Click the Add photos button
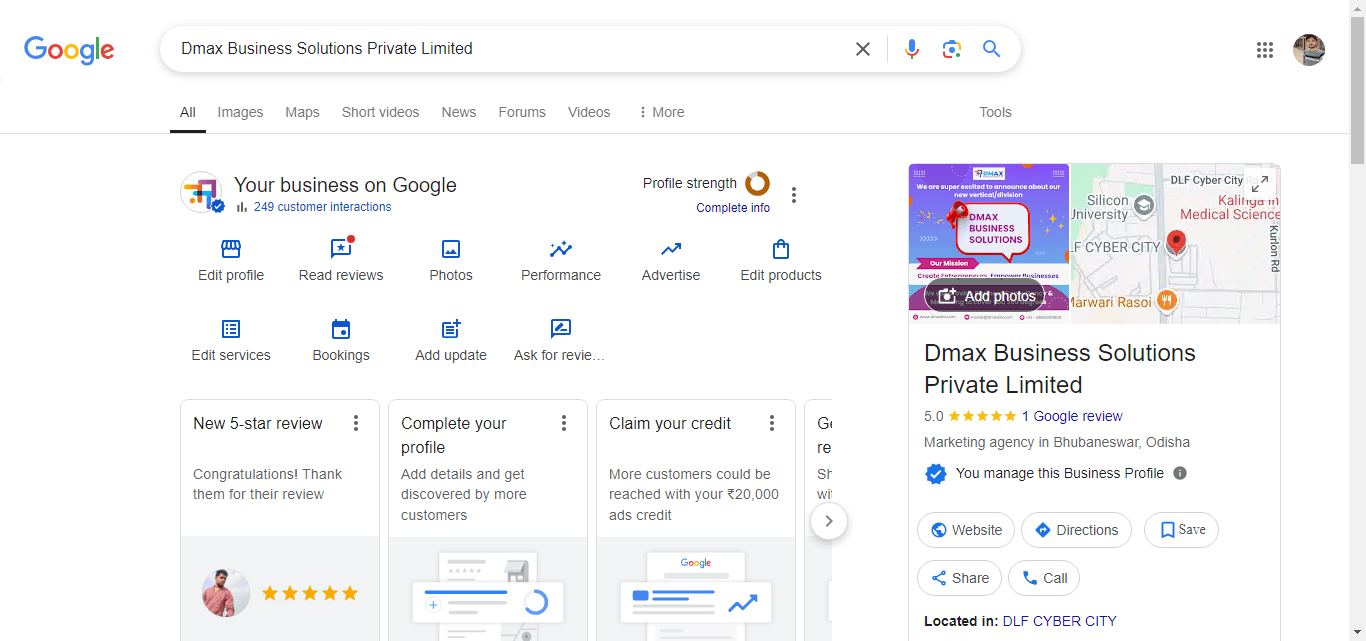The height and width of the screenshot is (641, 1366). coord(985,296)
